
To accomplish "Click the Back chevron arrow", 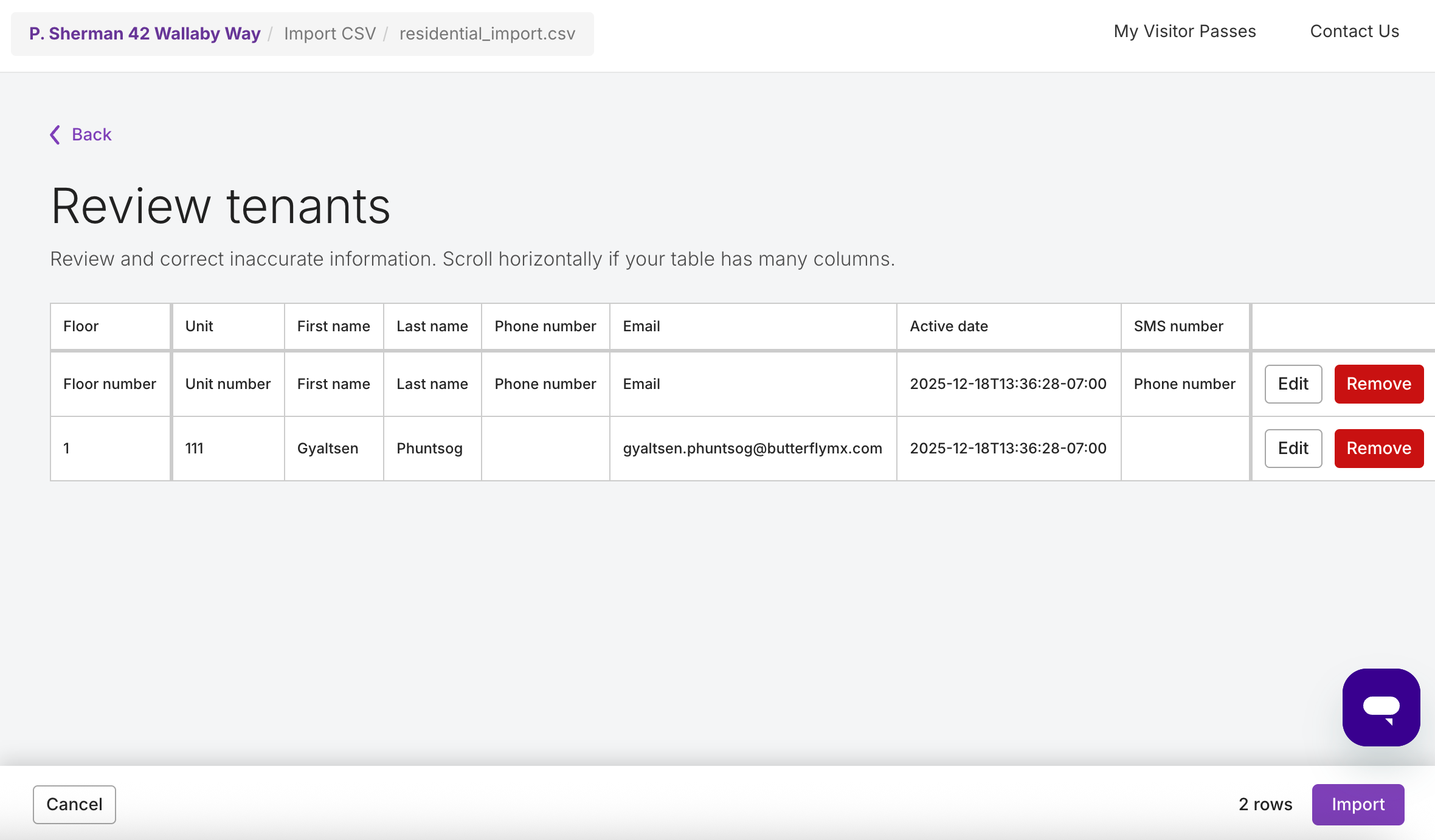I will 55,134.
